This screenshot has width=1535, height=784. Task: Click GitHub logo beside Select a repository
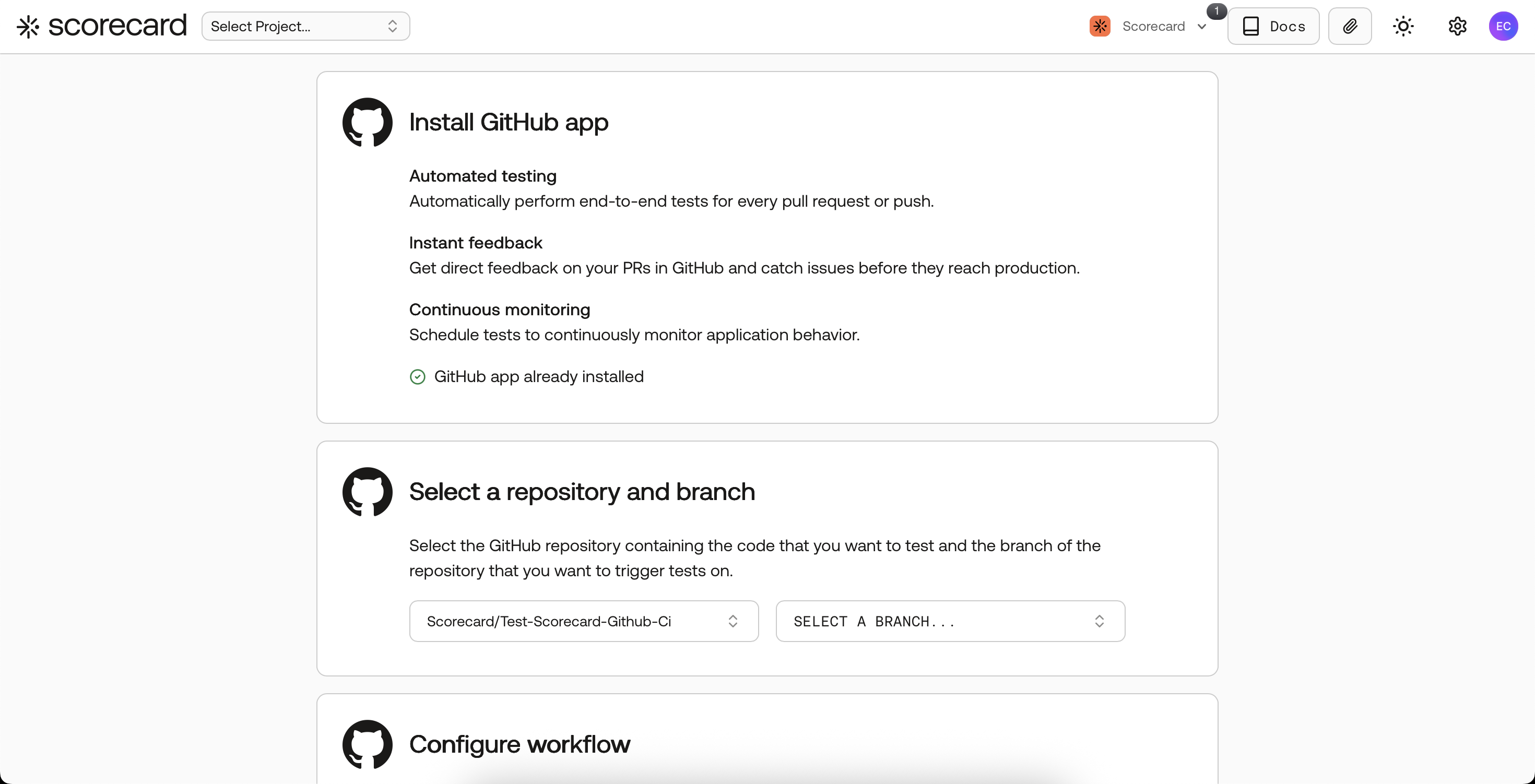[368, 492]
